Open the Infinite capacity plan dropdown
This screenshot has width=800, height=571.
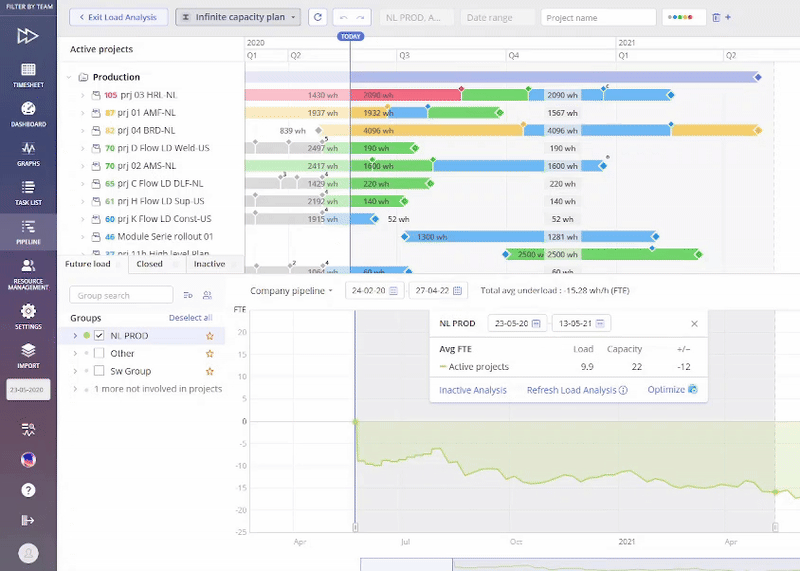[x=238, y=17]
